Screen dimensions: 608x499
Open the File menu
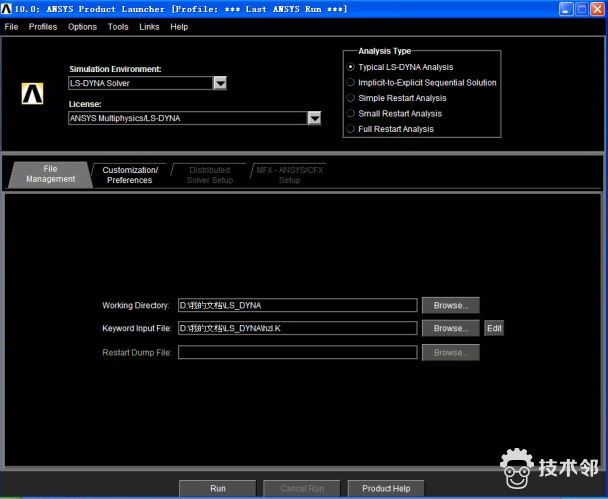(12, 27)
